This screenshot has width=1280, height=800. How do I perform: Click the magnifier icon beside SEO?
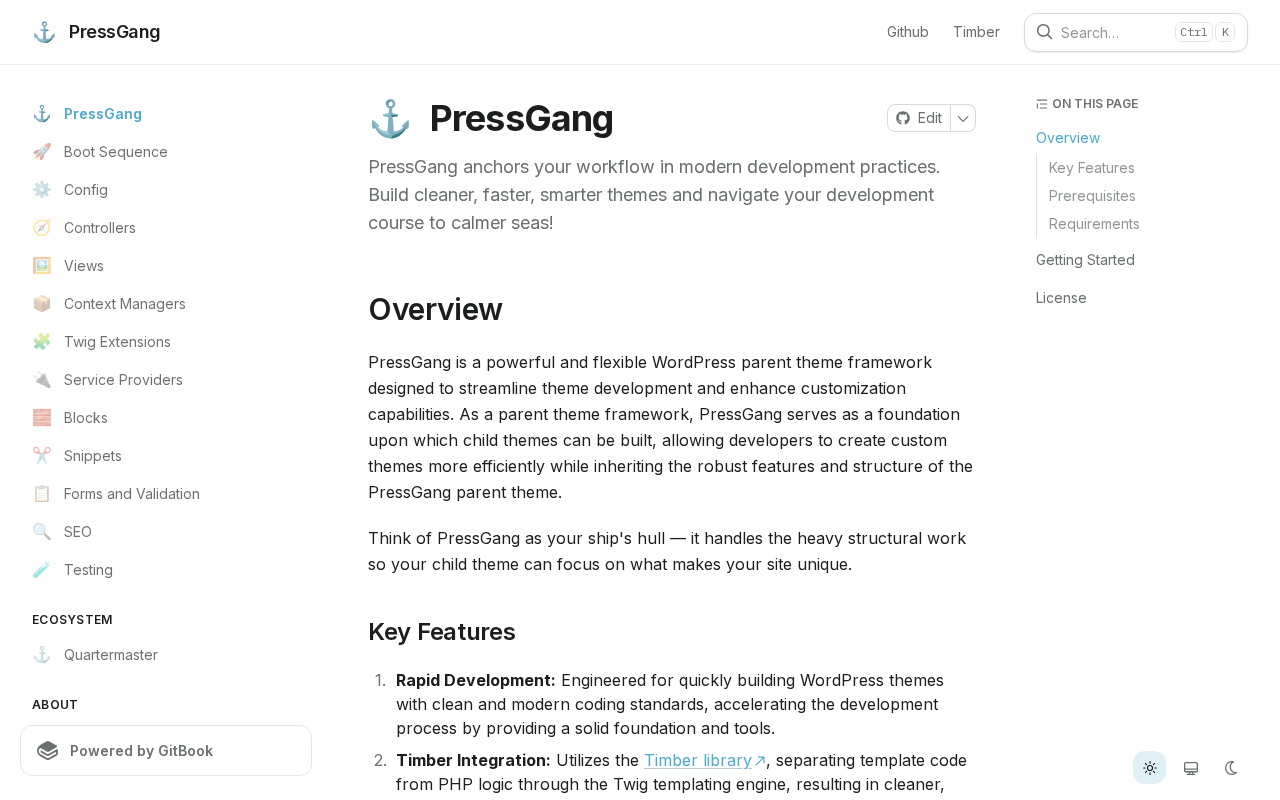pos(42,532)
